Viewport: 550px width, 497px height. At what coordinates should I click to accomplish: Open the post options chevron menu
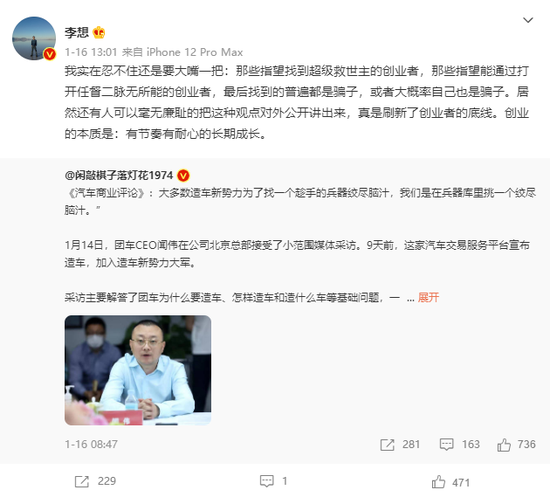pos(528,20)
